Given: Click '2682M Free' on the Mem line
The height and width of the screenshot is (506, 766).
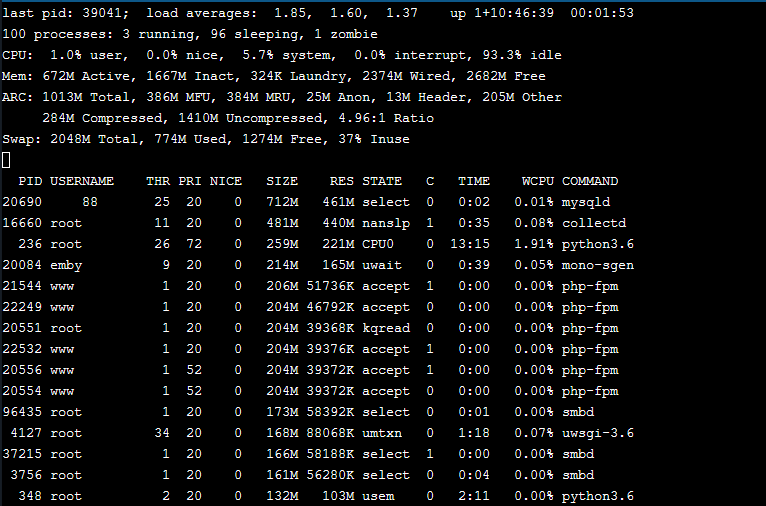Looking at the screenshot, I should (x=506, y=76).
